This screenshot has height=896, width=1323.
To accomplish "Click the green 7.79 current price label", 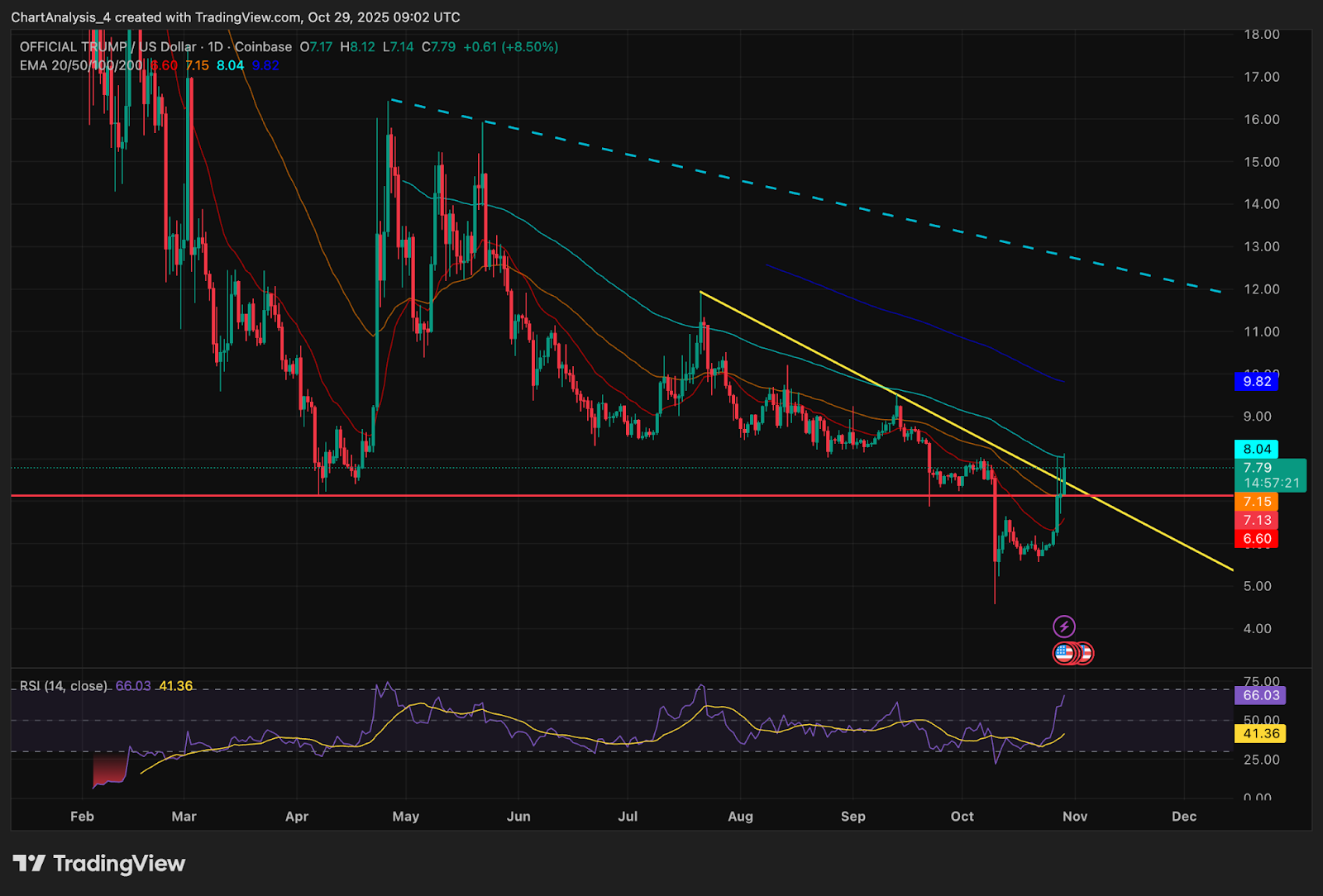I will pyautogui.click(x=1270, y=475).
